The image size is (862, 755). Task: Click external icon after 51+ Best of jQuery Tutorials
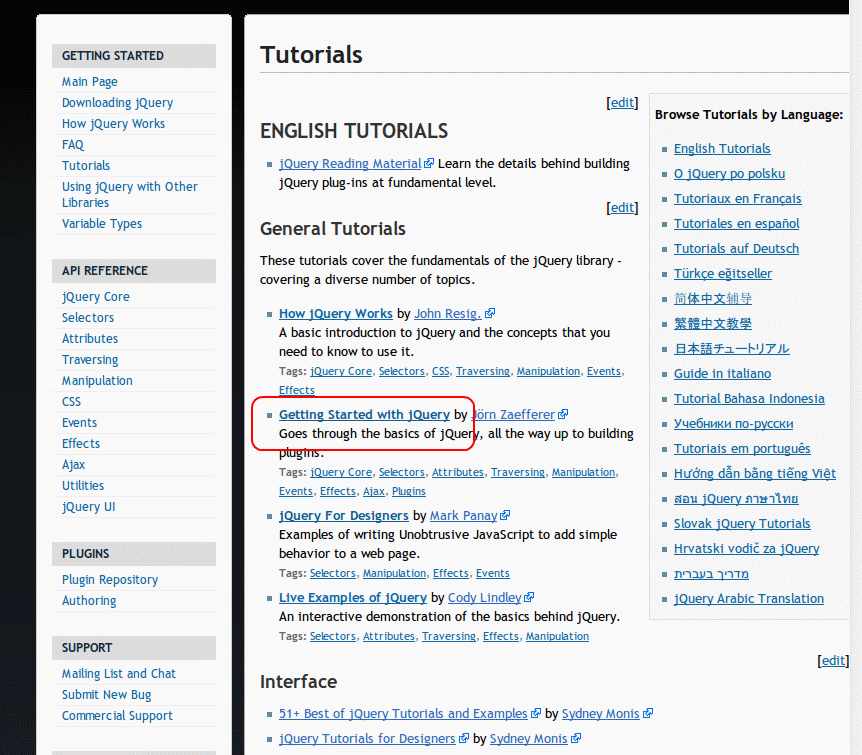pyautogui.click(x=536, y=713)
